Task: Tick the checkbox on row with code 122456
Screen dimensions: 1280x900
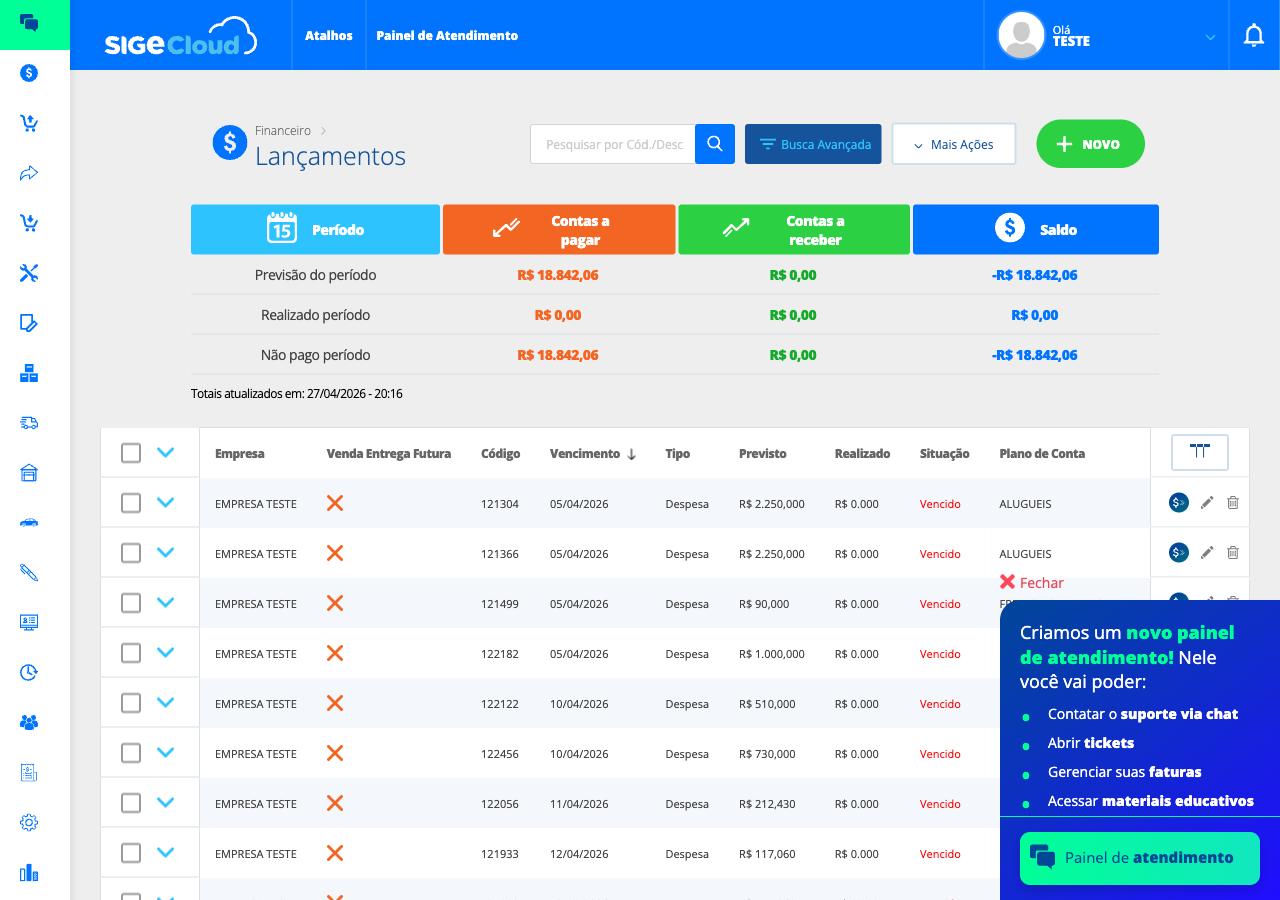Action: (x=130, y=752)
